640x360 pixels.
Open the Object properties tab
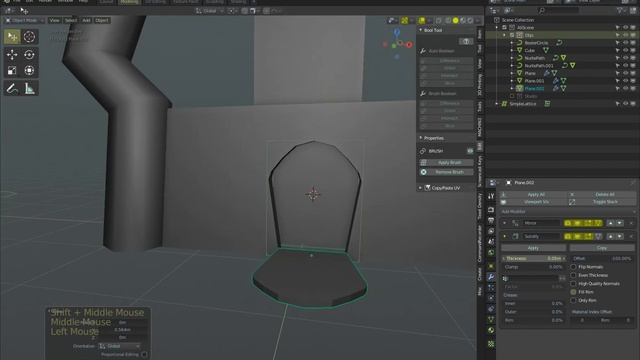point(491,266)
